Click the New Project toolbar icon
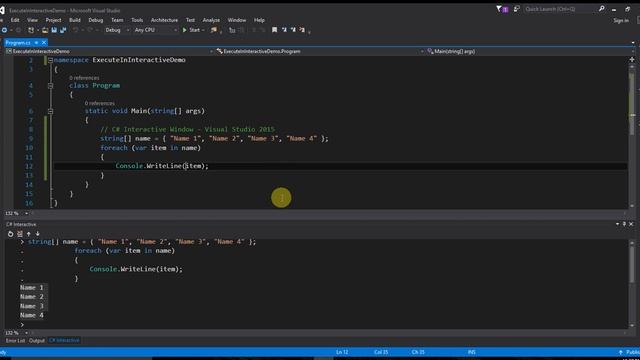Viewport: 640px width, 360px height. 31,30
